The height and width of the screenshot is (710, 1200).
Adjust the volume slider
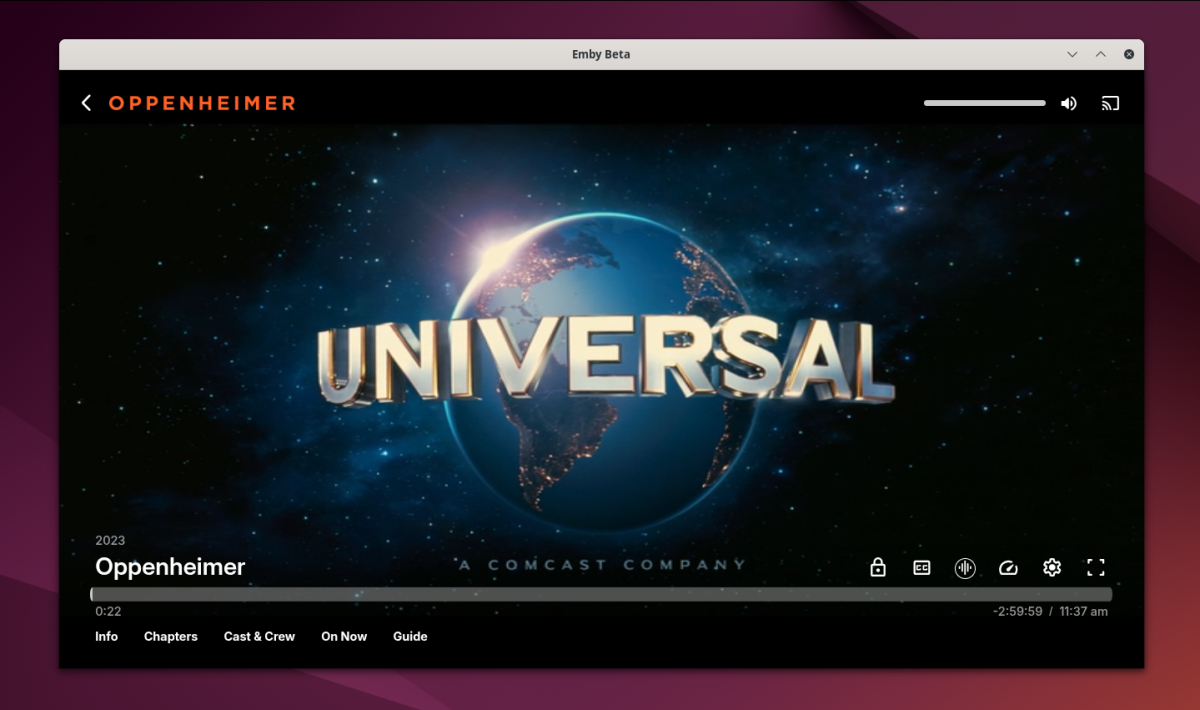click(x=983, y=102)
